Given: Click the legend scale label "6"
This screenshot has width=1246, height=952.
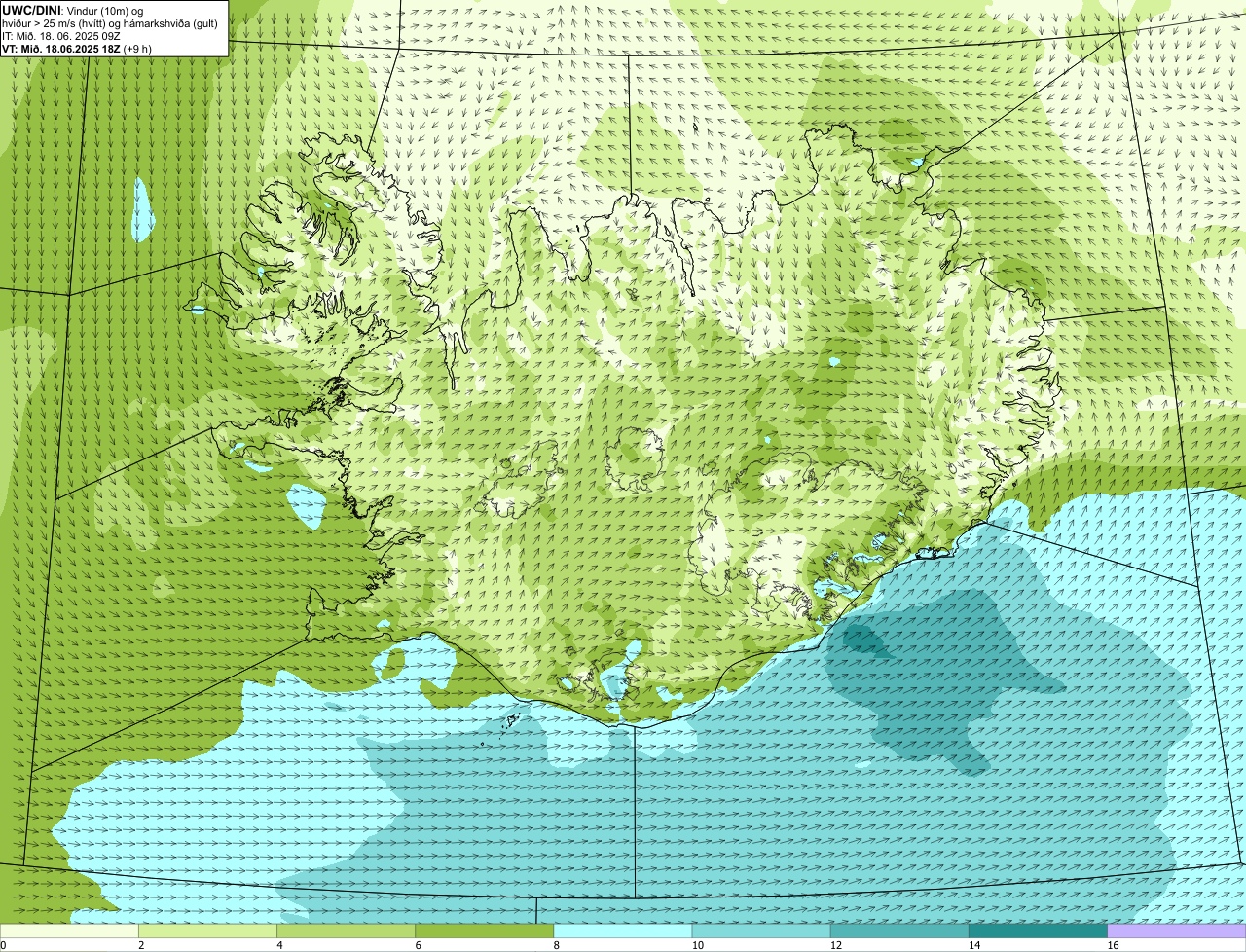Looking at the screenshot, I should [x=418, y=945].
